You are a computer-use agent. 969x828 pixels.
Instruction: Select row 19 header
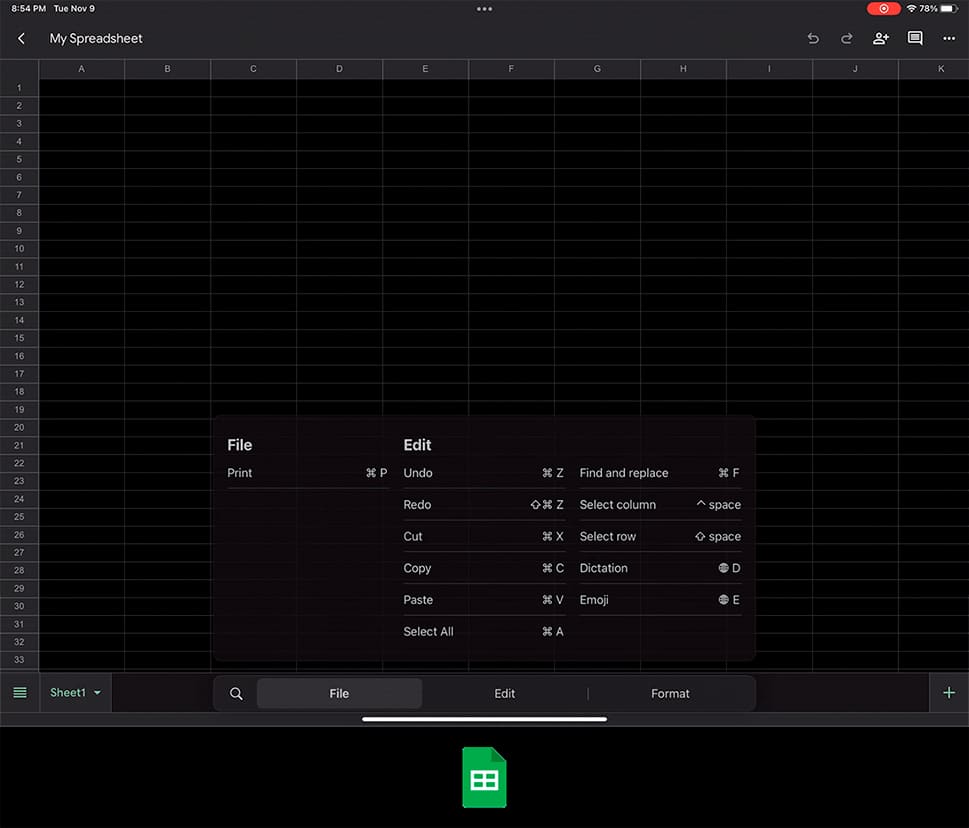point(19,410)
